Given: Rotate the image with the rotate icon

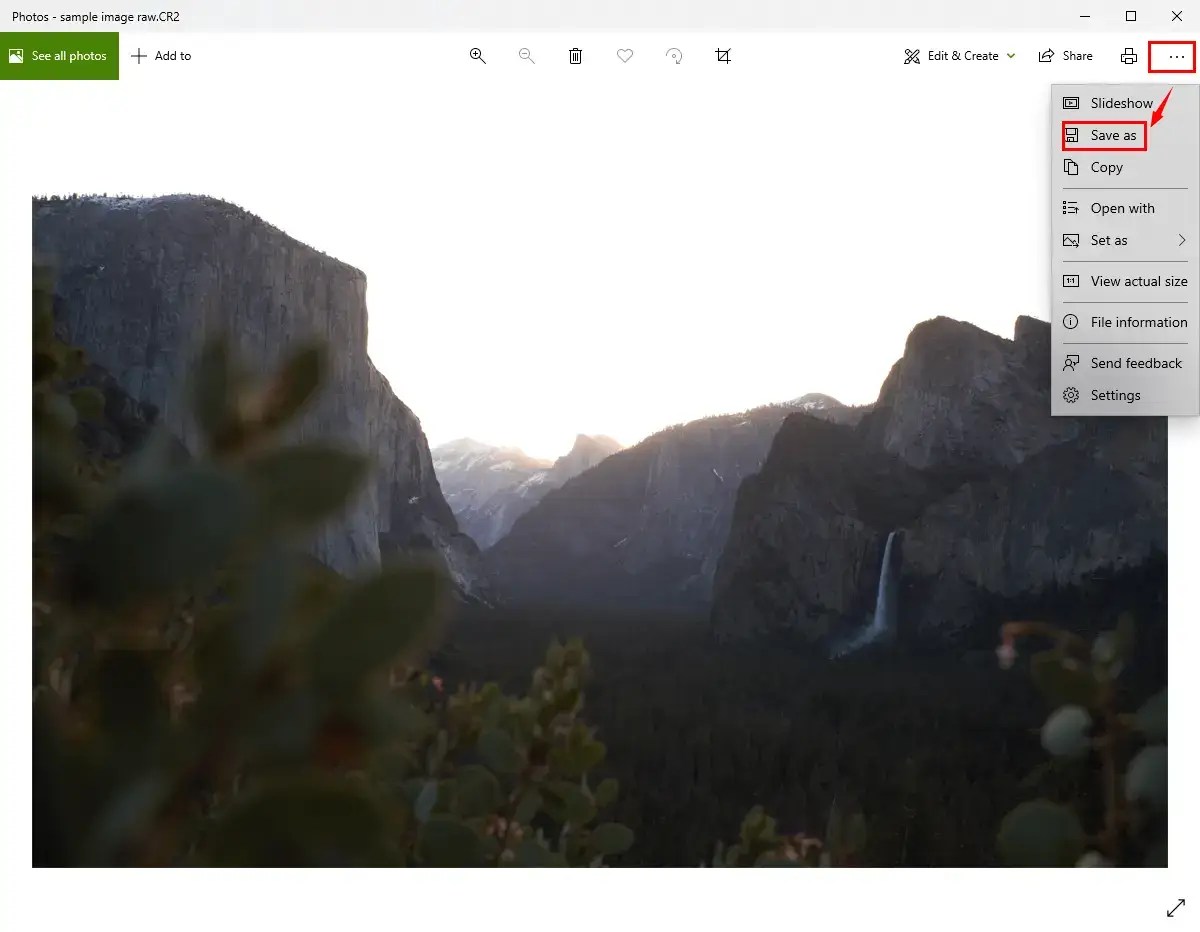Looking at the screenshot, I should coord(675,56).
